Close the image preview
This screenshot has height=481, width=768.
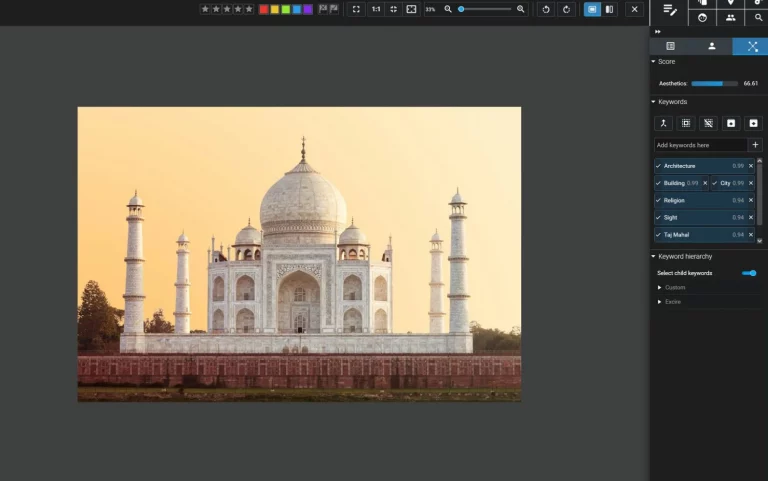click(x=634, y=9)
